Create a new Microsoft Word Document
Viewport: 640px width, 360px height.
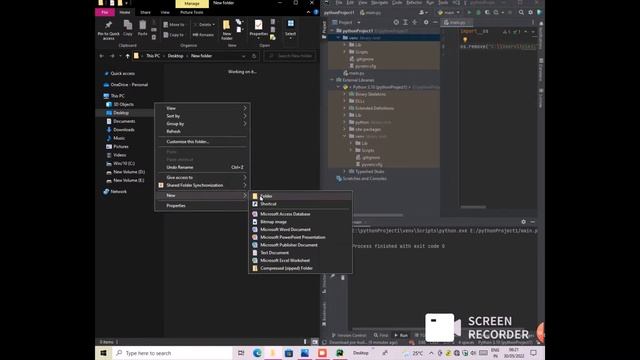(300, 229)
